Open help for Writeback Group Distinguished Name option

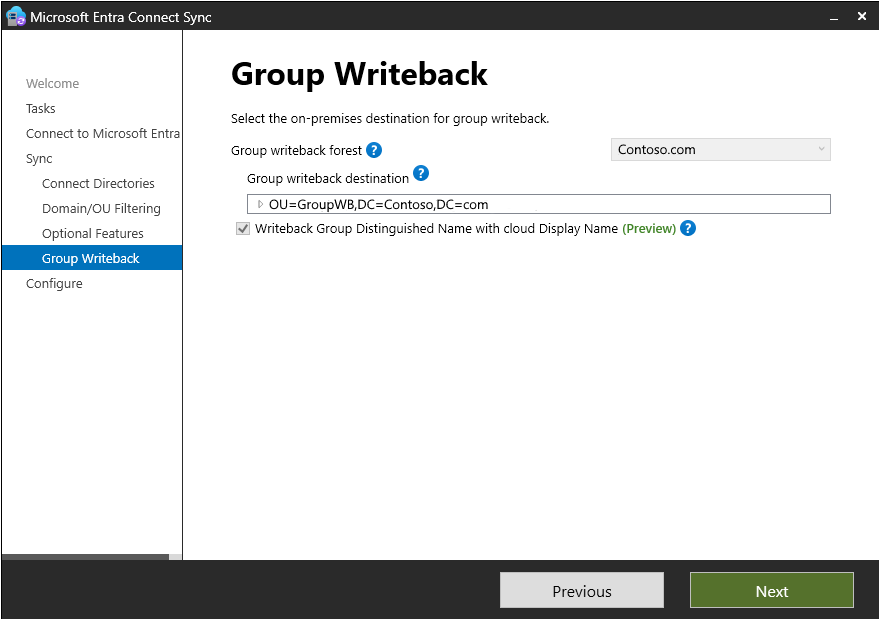coord(688,228)
